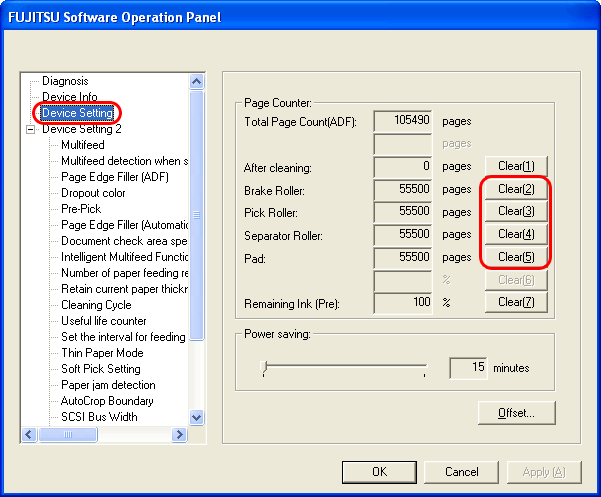Open Page Edge Filler (ADF)
The width and height of the screenshot is (601, 497).
[x=115, y=177]
